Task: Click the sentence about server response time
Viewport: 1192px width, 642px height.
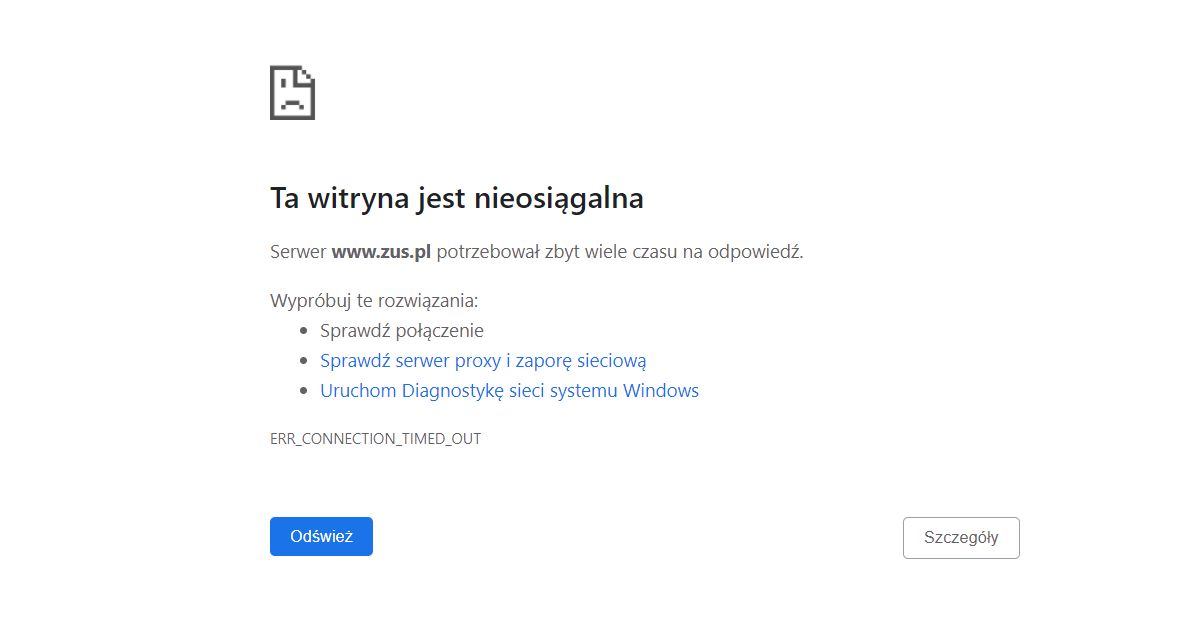Action: 537,252
